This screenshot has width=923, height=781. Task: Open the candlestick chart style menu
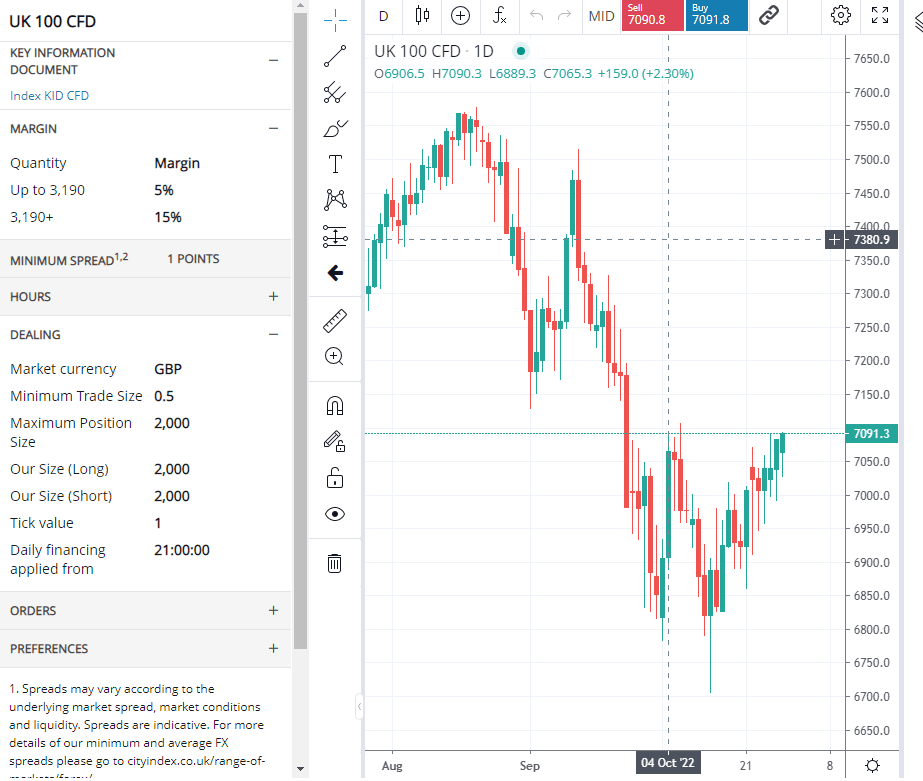click(x=421, y=15)
